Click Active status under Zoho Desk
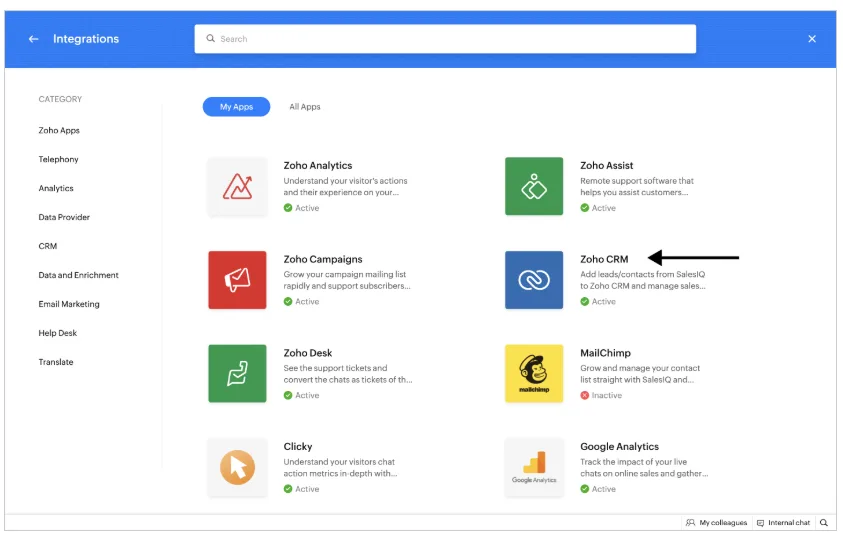The height and width of the screenshot is (539, 843). 307,396
